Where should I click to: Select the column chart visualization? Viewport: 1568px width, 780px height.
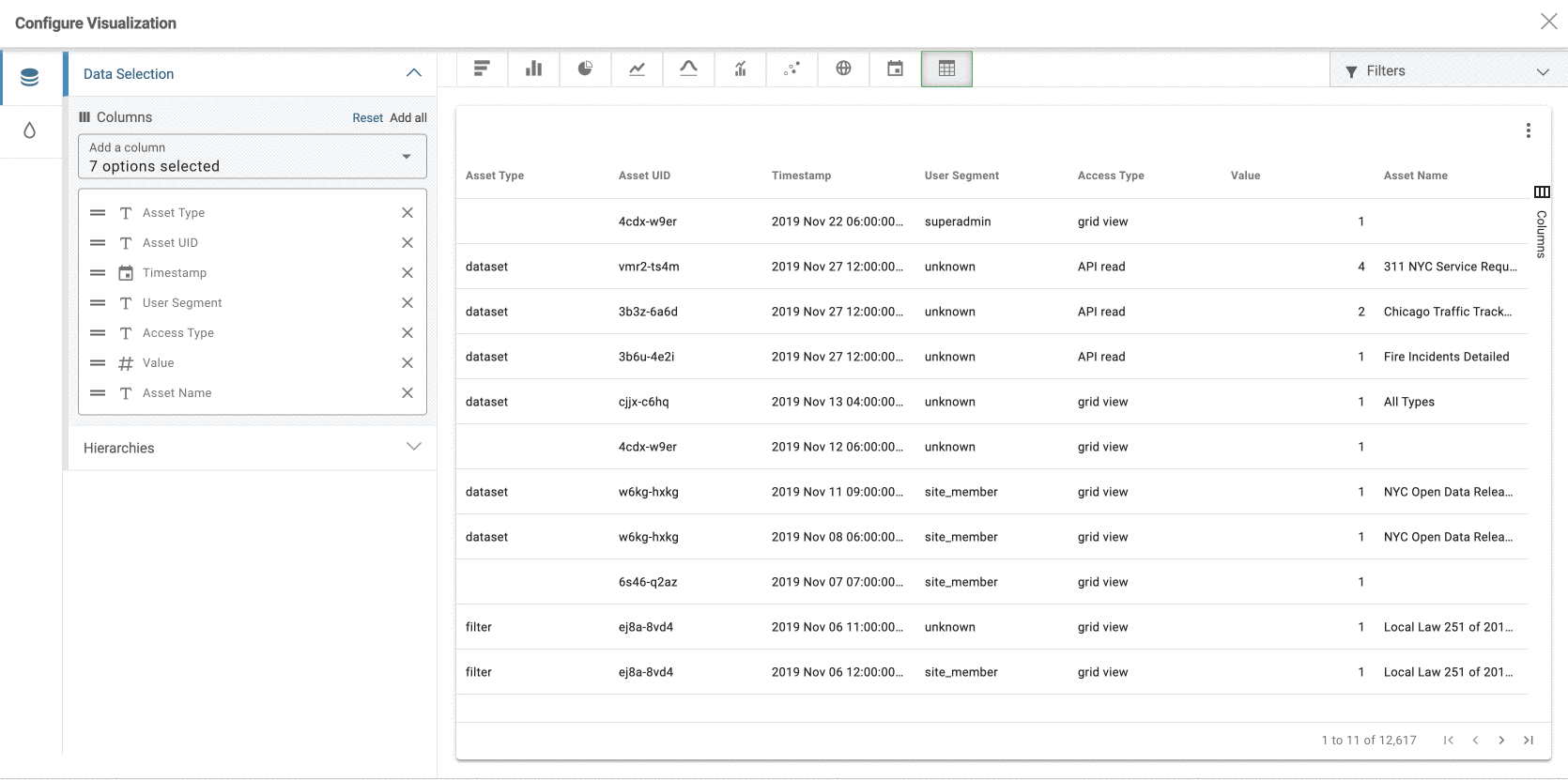point(533,69)
